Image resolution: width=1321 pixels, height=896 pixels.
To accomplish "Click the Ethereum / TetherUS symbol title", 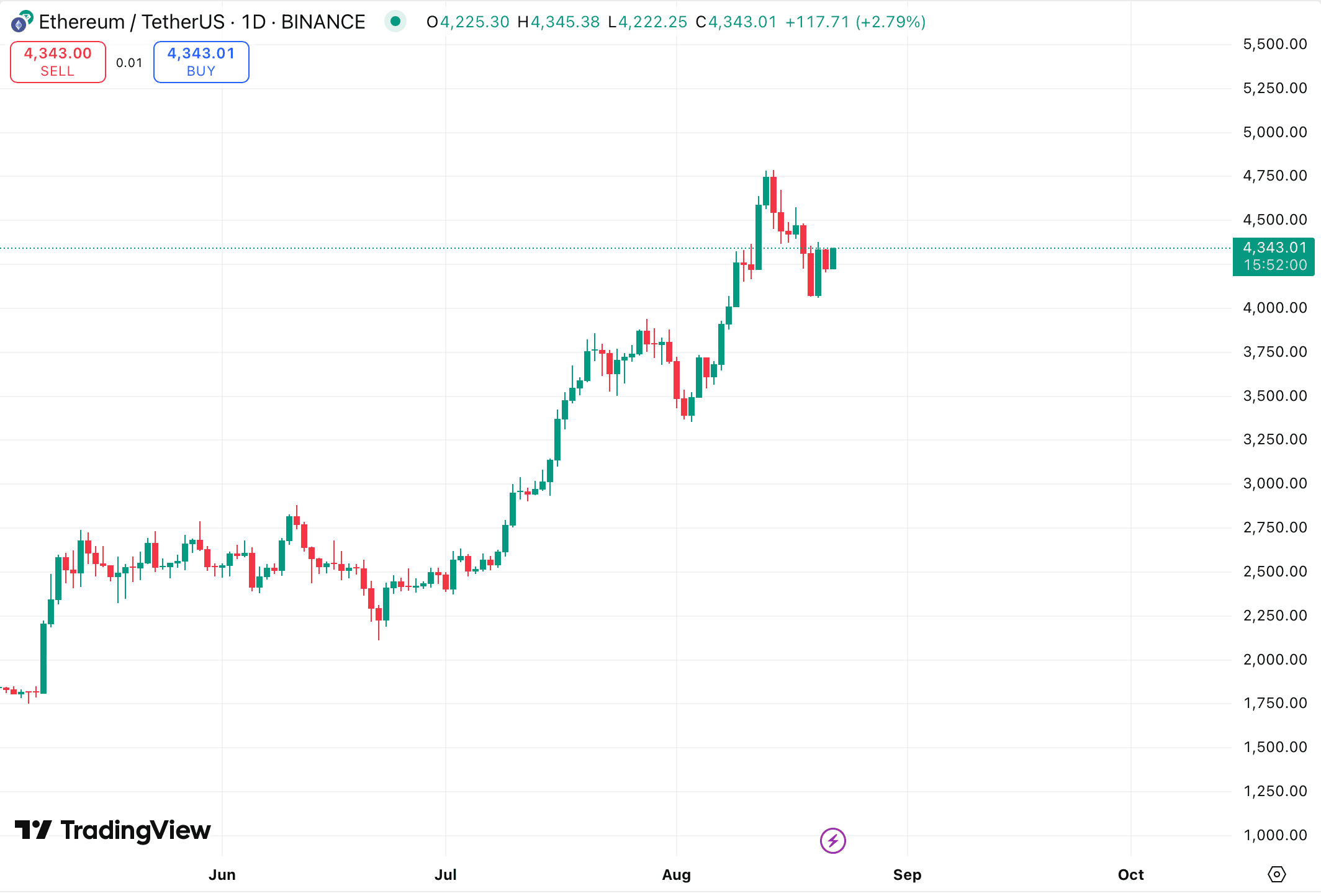I will [x=132, y=22].
